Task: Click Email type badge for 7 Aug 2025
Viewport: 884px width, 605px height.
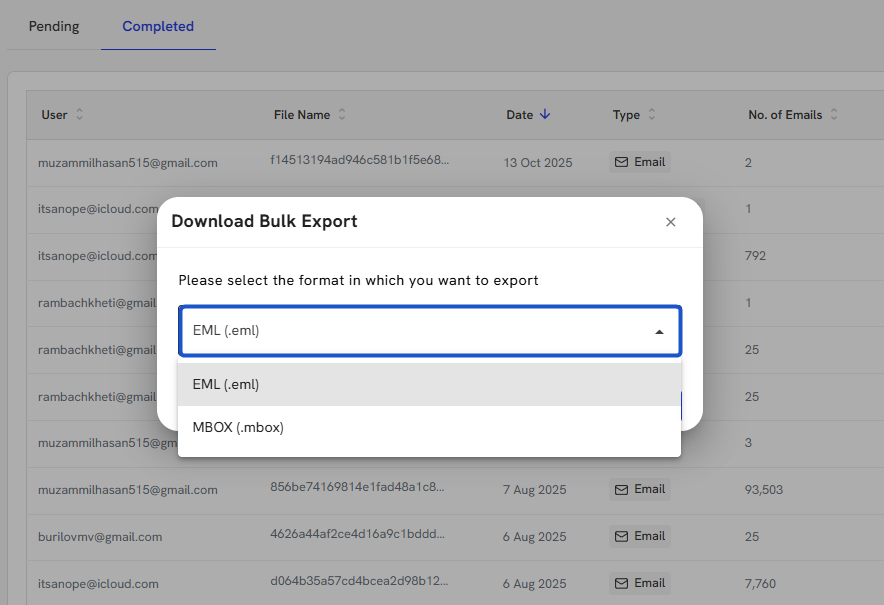Action: click(640, 489)
